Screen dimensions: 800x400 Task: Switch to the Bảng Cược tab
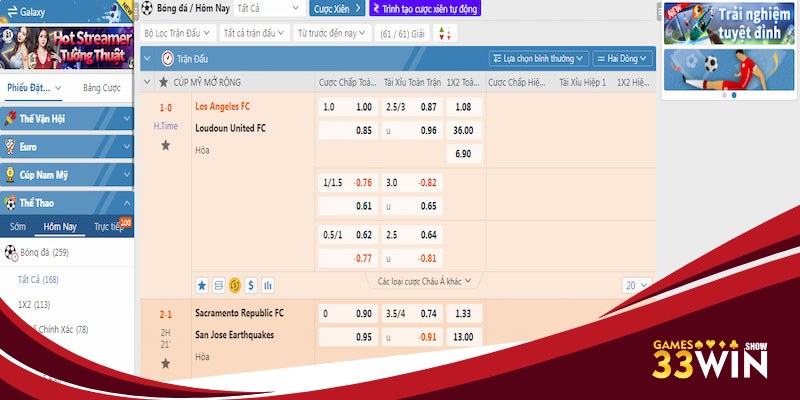[x=102, y=88]
